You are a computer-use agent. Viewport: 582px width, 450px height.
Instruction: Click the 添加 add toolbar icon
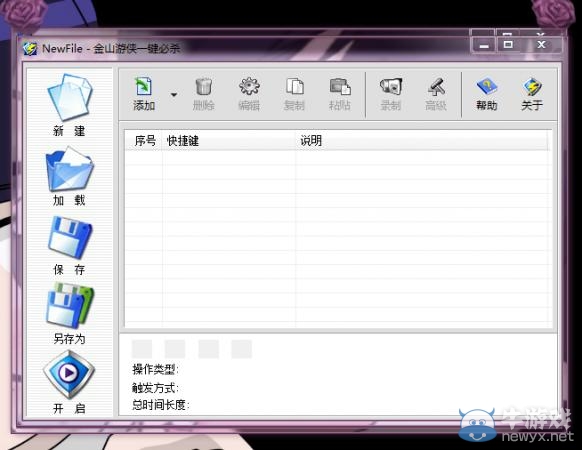coord(144,87)
